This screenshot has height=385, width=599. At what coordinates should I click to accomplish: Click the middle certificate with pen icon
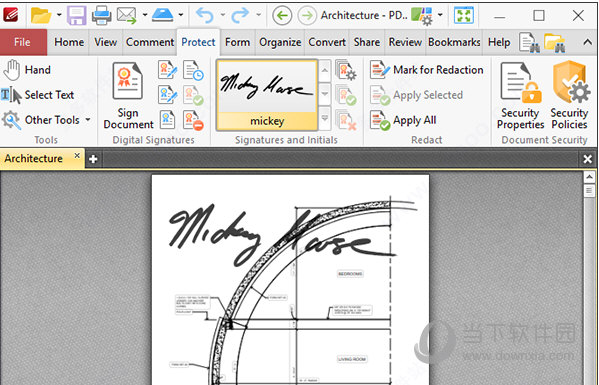167,95
